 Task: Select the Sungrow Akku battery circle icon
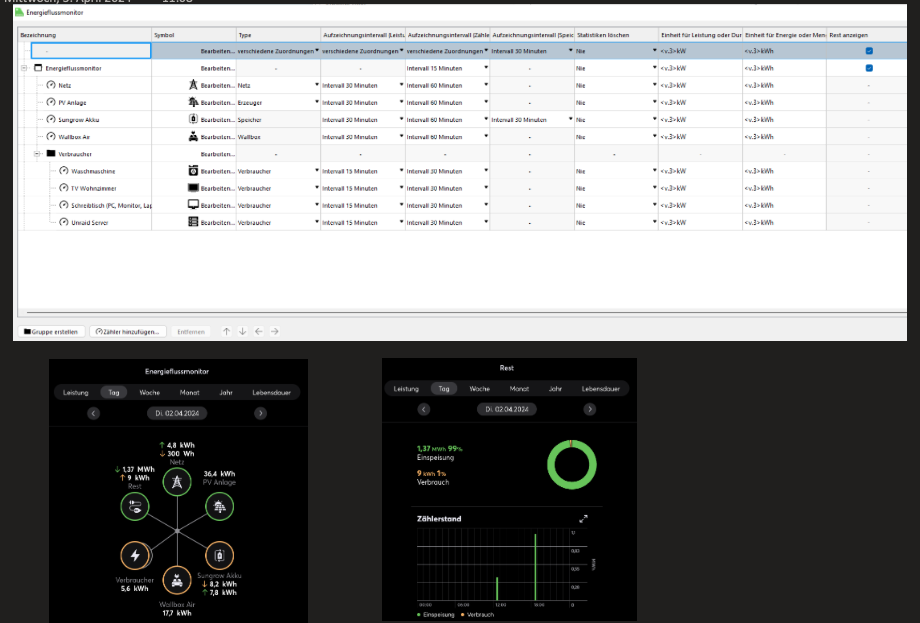219,555
